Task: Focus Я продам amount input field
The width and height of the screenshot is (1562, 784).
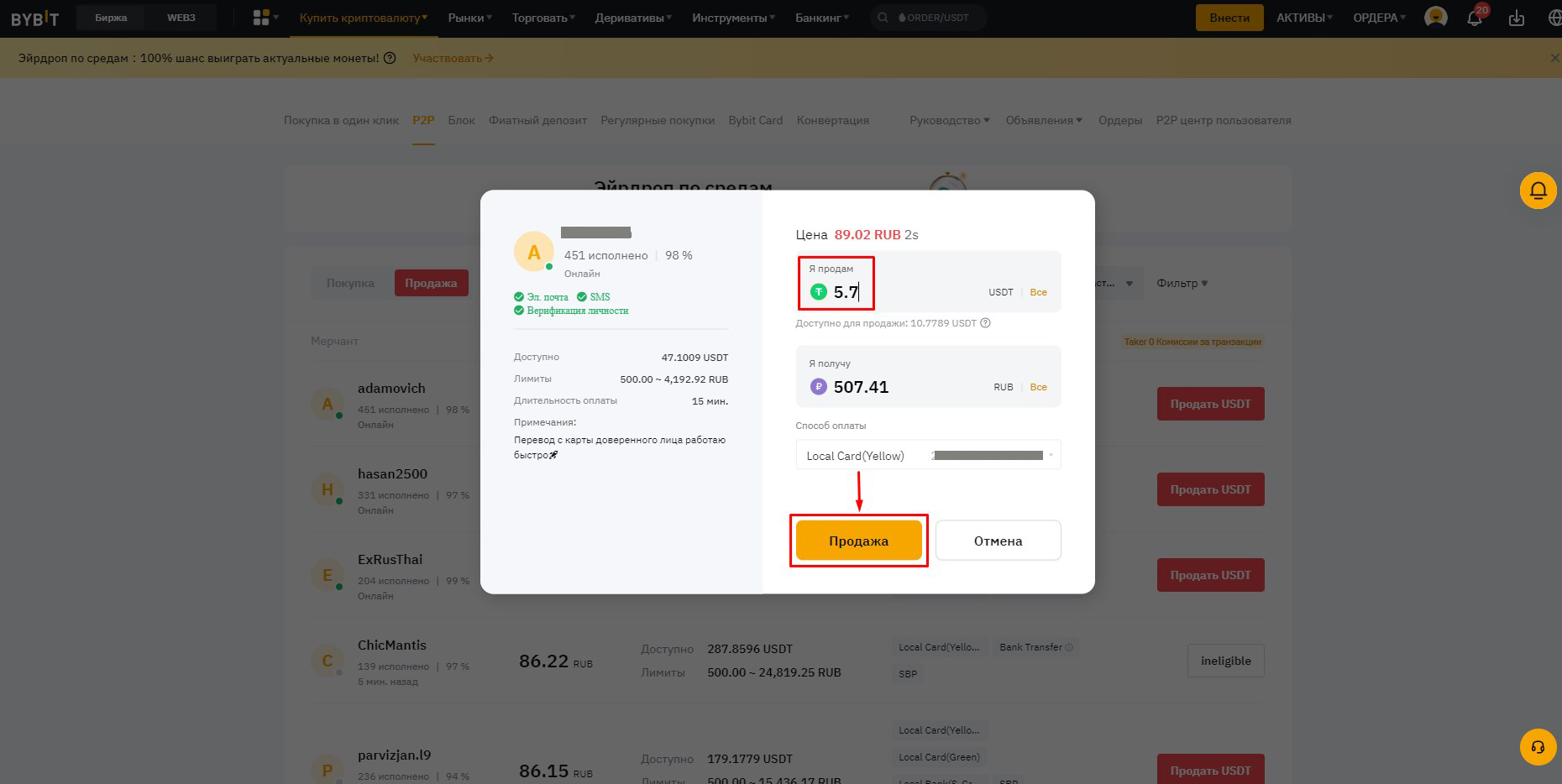Action: 928,282
